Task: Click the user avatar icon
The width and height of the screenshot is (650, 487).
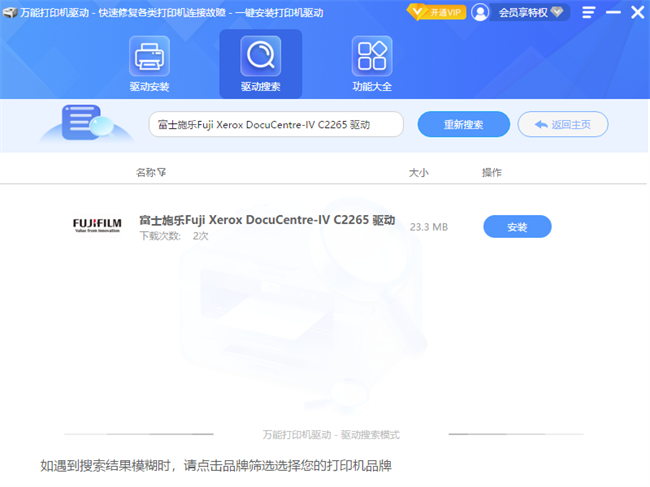Action: 481,12
